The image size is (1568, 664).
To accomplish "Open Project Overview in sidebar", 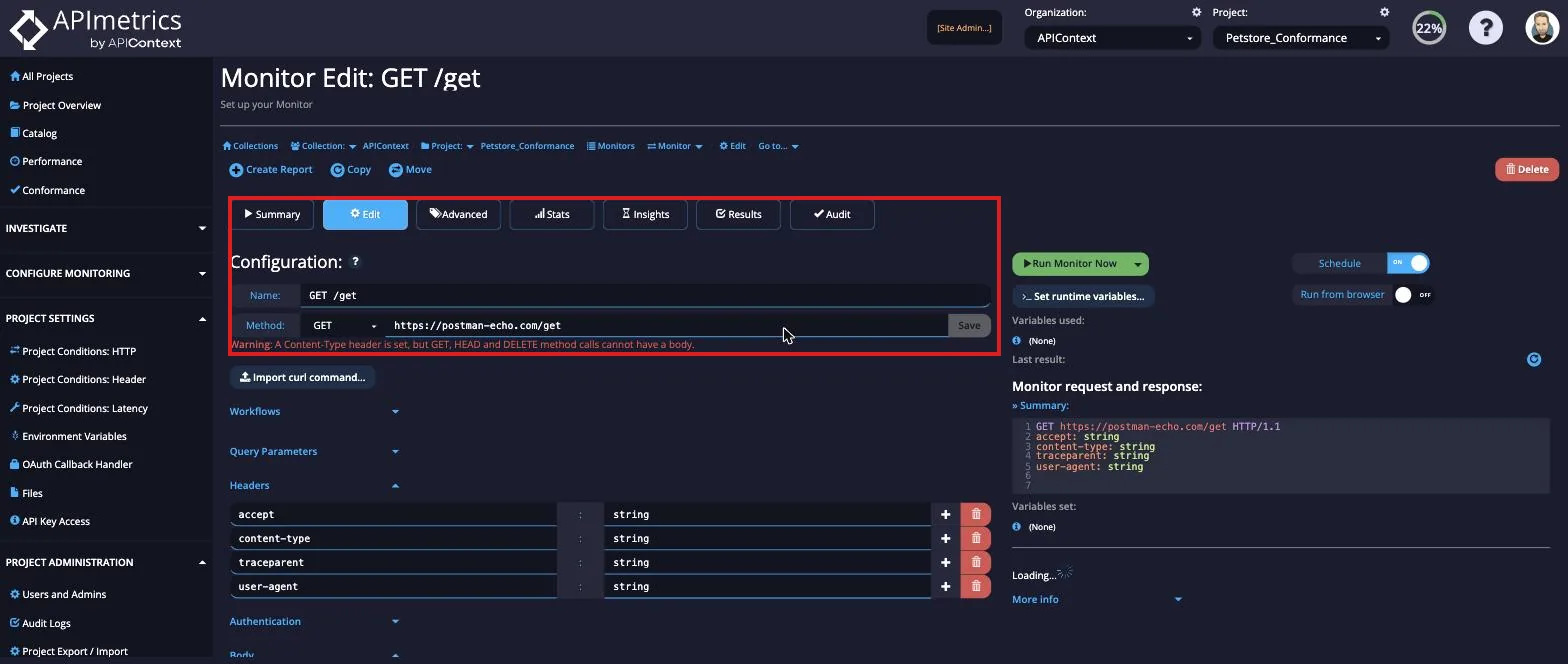I will [x=55, y=105].
